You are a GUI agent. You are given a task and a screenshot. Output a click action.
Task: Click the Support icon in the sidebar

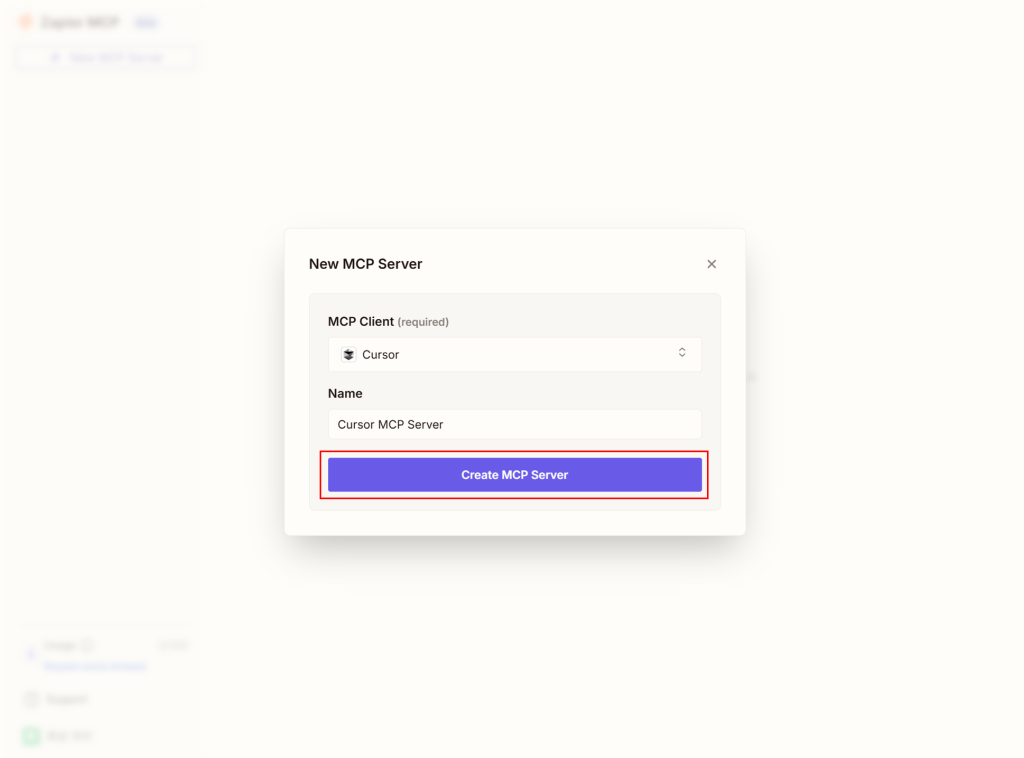[31, 699]
